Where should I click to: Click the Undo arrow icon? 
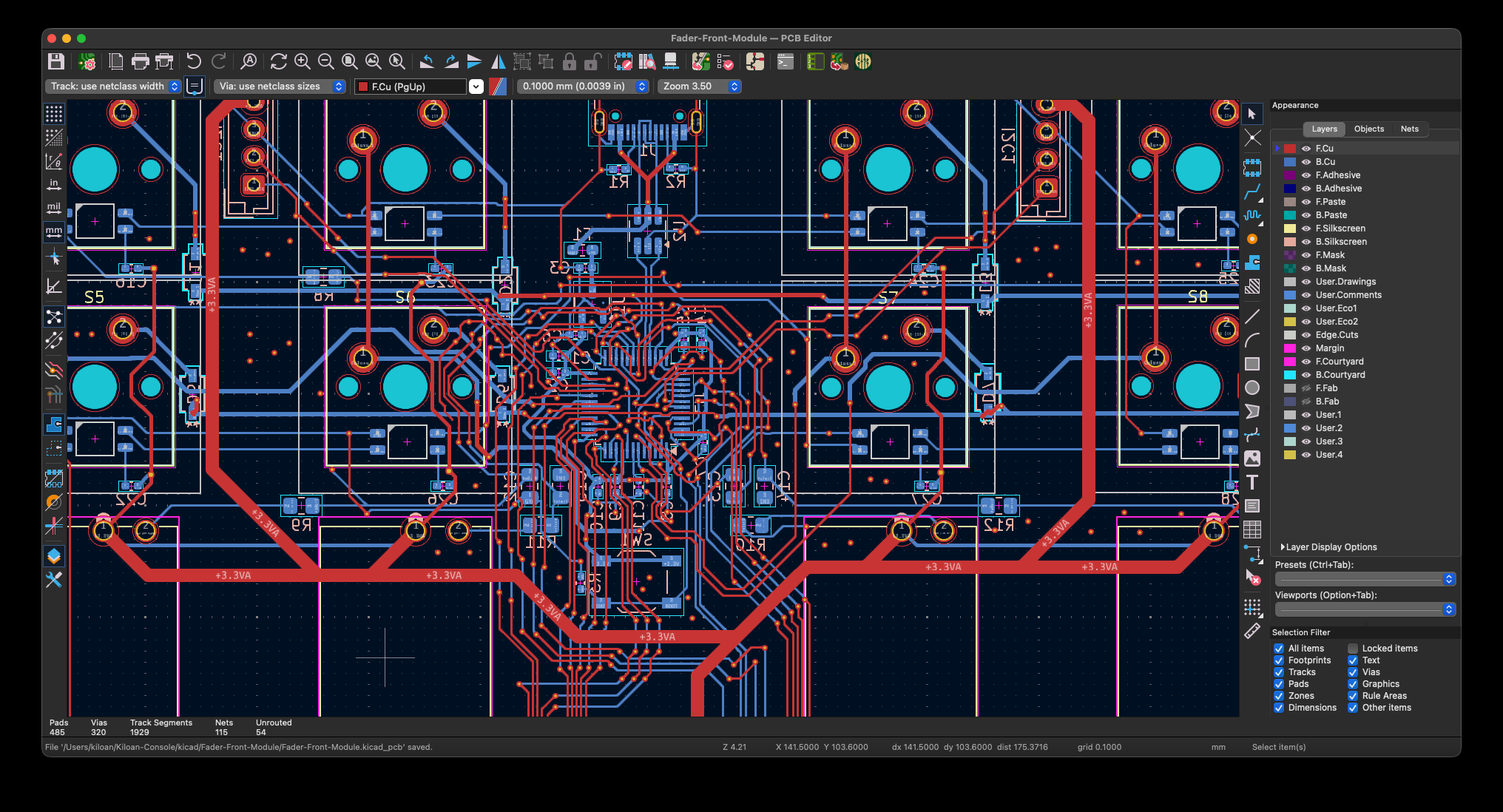tap(194, 62)
